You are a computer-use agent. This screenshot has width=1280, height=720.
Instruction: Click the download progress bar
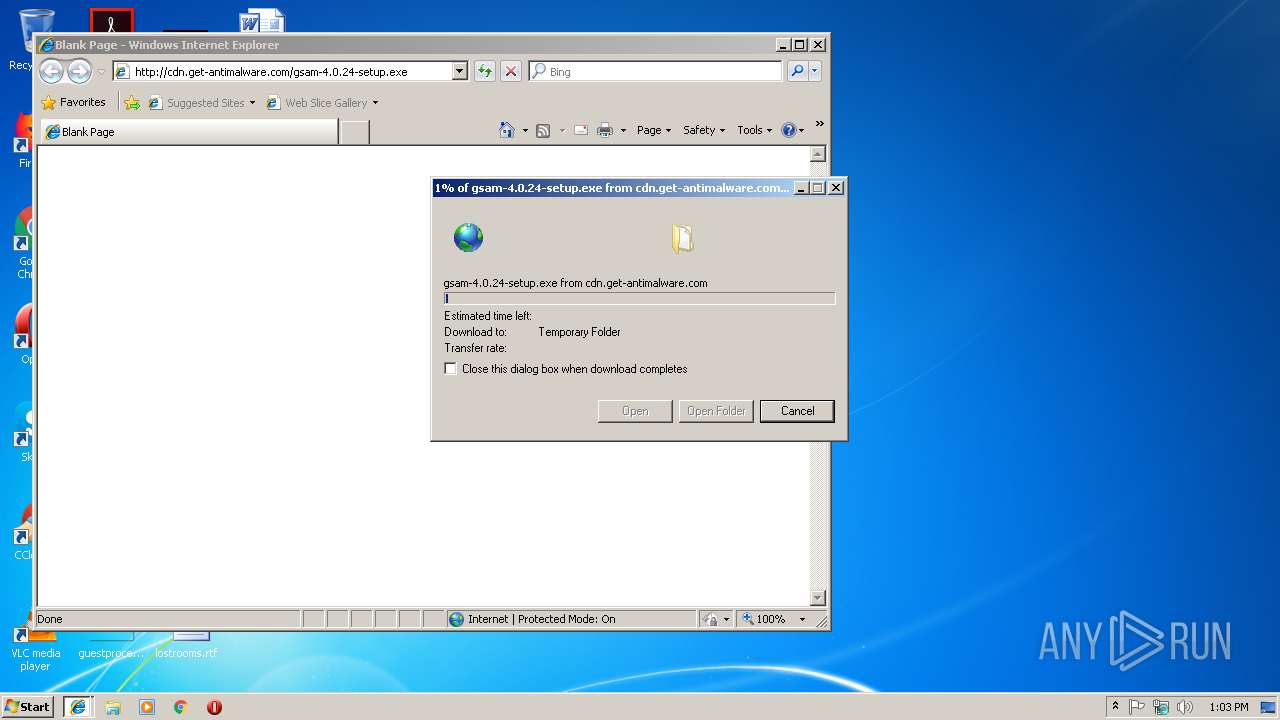[x=639, y=298]
